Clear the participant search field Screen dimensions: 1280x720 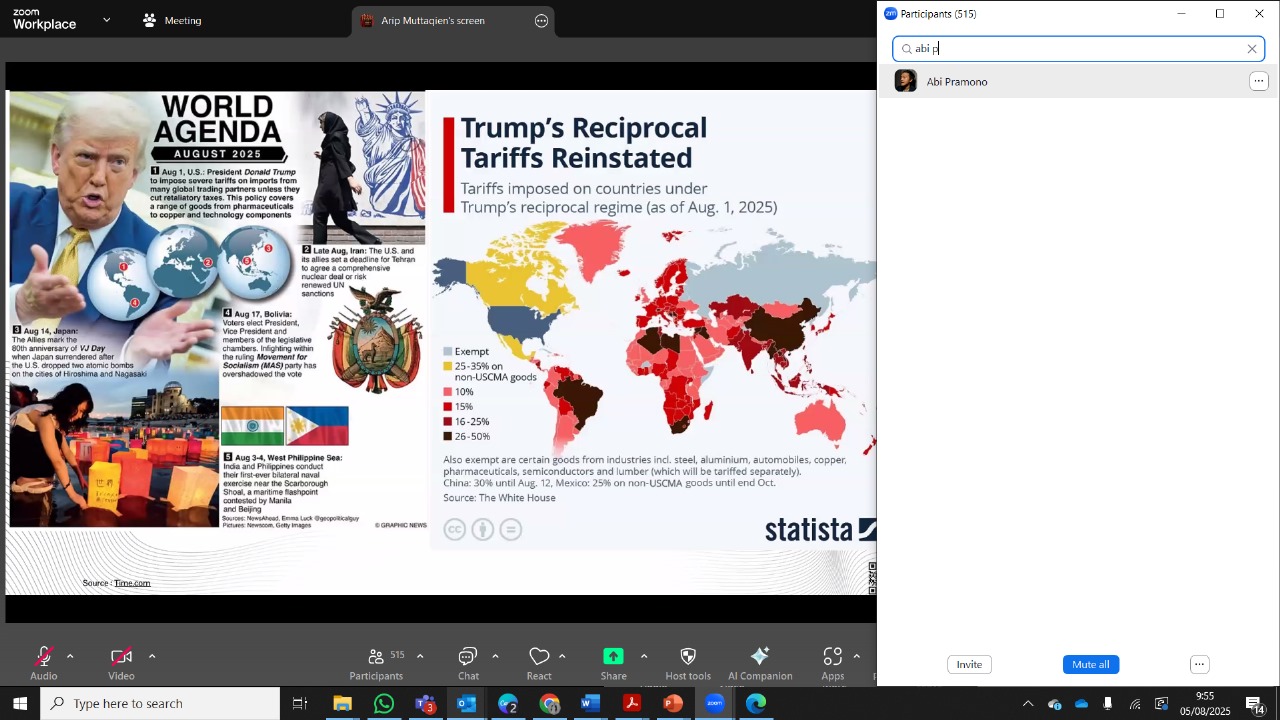(x=1252, y=49)
